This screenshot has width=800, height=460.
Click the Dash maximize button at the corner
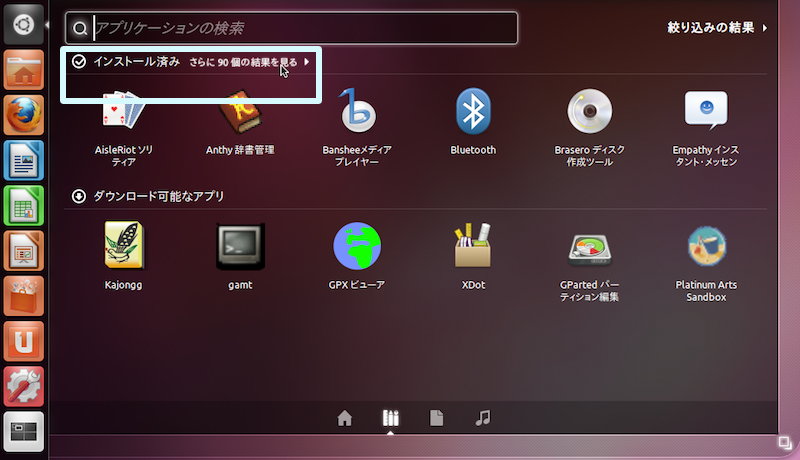(785, 442)
